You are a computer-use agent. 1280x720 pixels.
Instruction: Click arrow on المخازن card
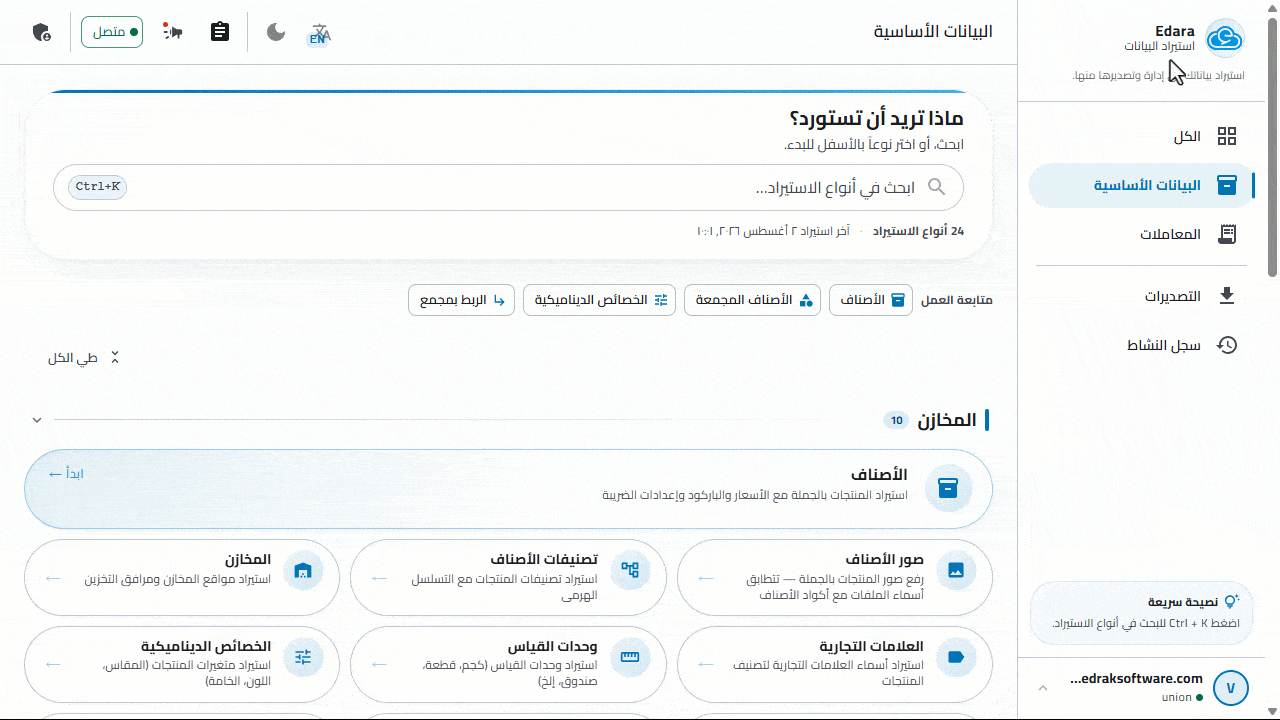point(53,578)
